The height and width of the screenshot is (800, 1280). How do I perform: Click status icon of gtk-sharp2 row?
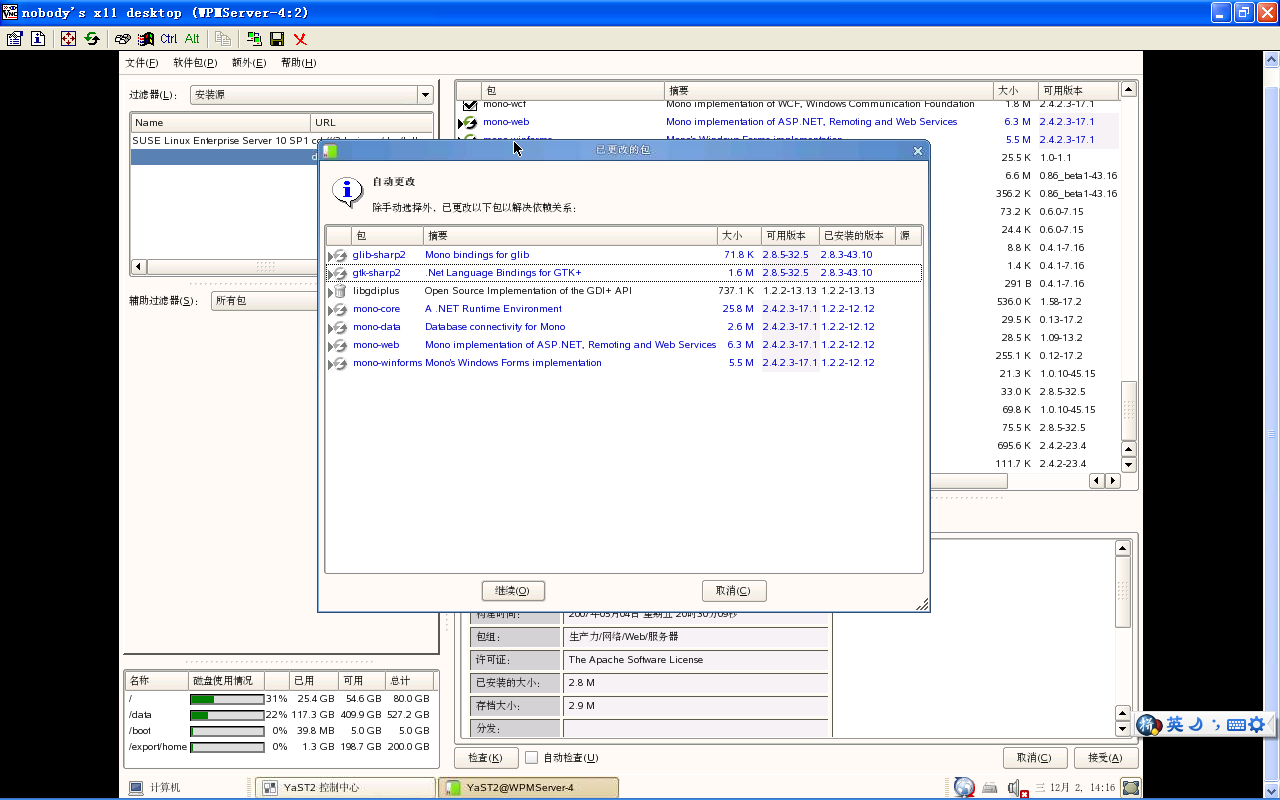339,273
